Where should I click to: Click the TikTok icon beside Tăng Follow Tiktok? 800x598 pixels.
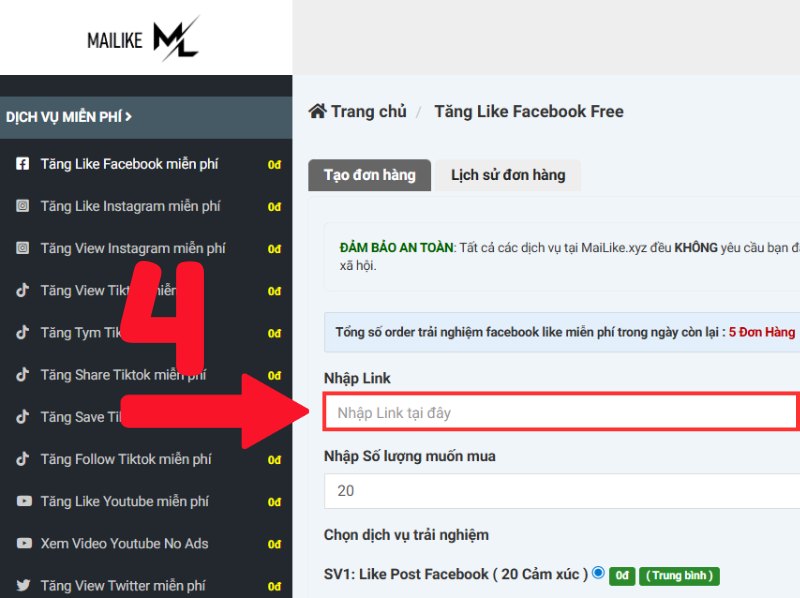click(22, 459)
